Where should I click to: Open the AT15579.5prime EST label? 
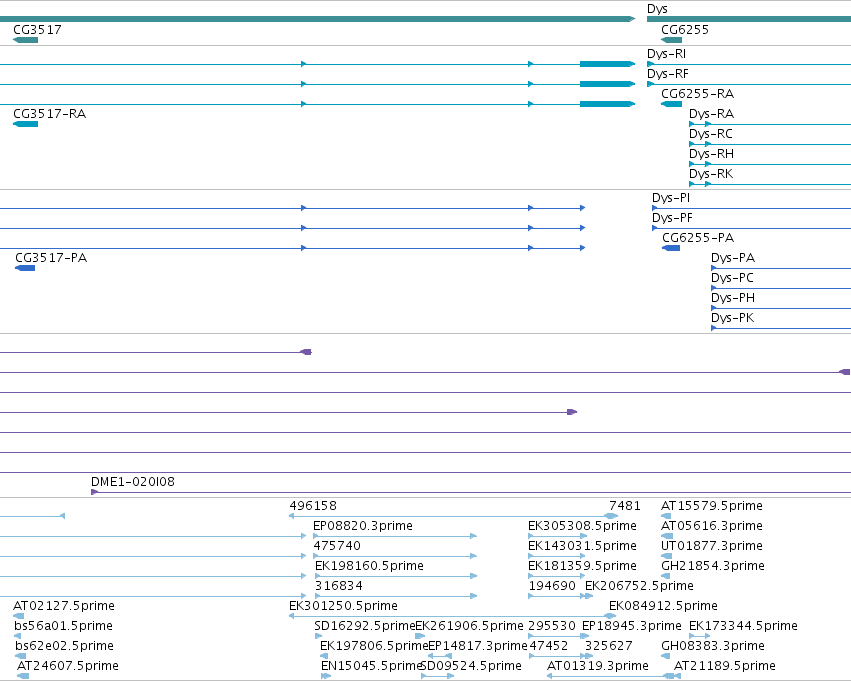712,506
